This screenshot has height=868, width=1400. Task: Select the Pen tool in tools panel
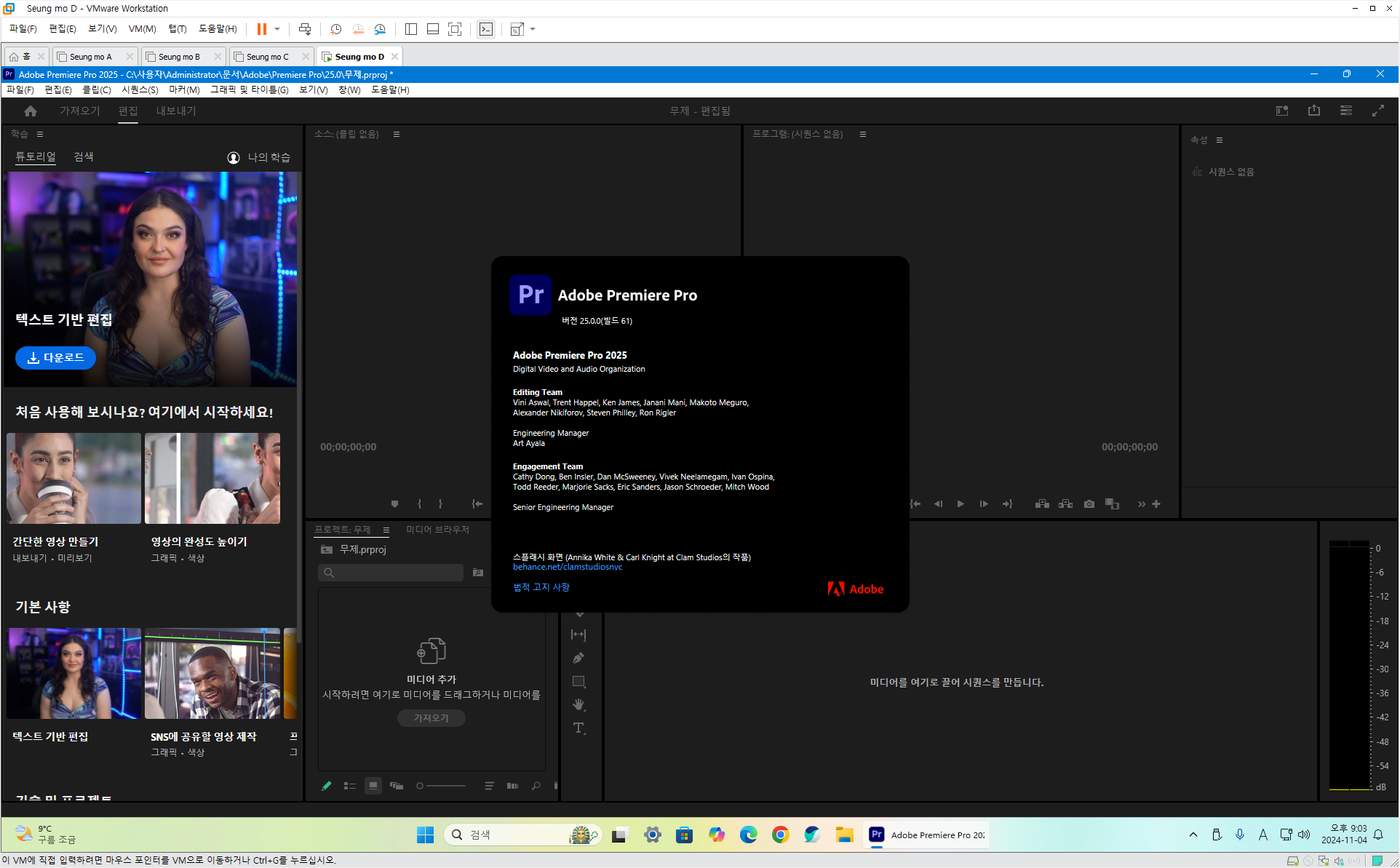point(578,658)
